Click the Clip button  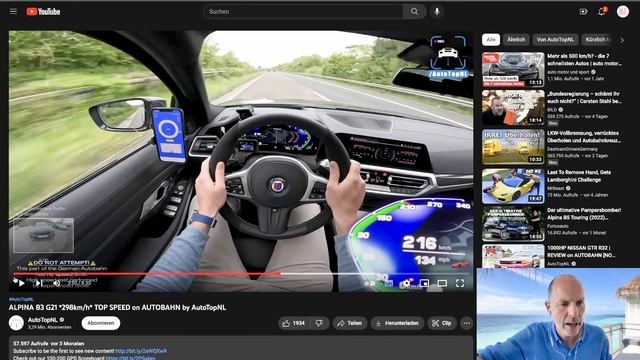click(442, 323)
